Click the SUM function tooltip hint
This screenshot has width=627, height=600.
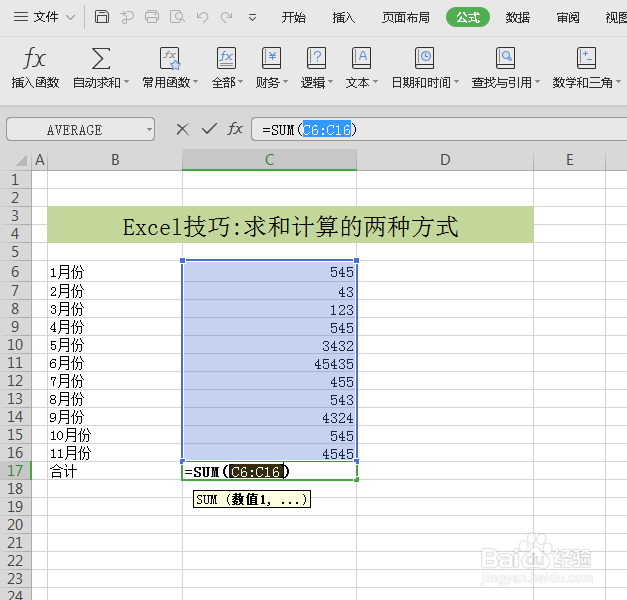pos(252,499)
